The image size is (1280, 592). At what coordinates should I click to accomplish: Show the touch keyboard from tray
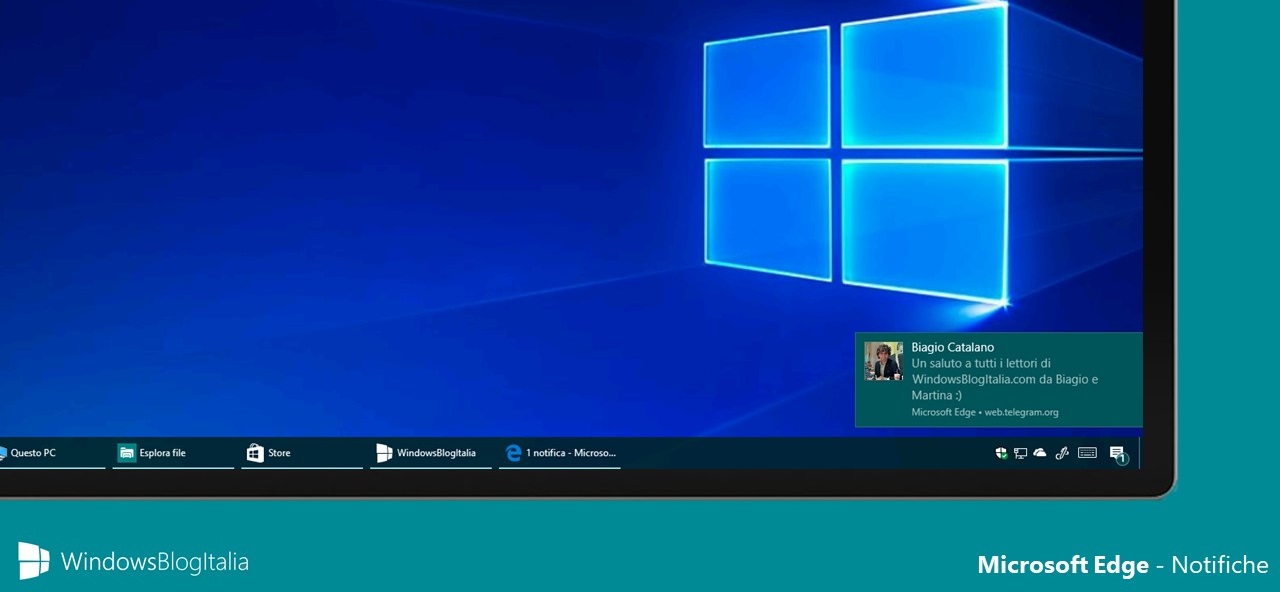click(1087, 453)
